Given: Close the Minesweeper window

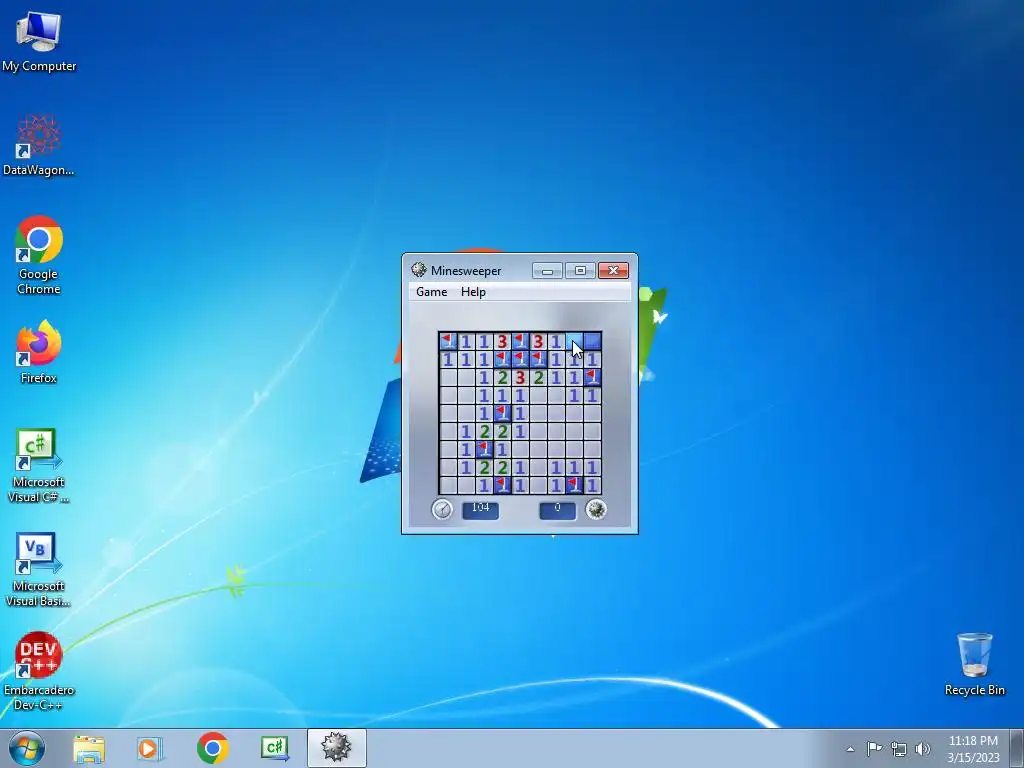Looking at the screenshot, I should 613,270.
